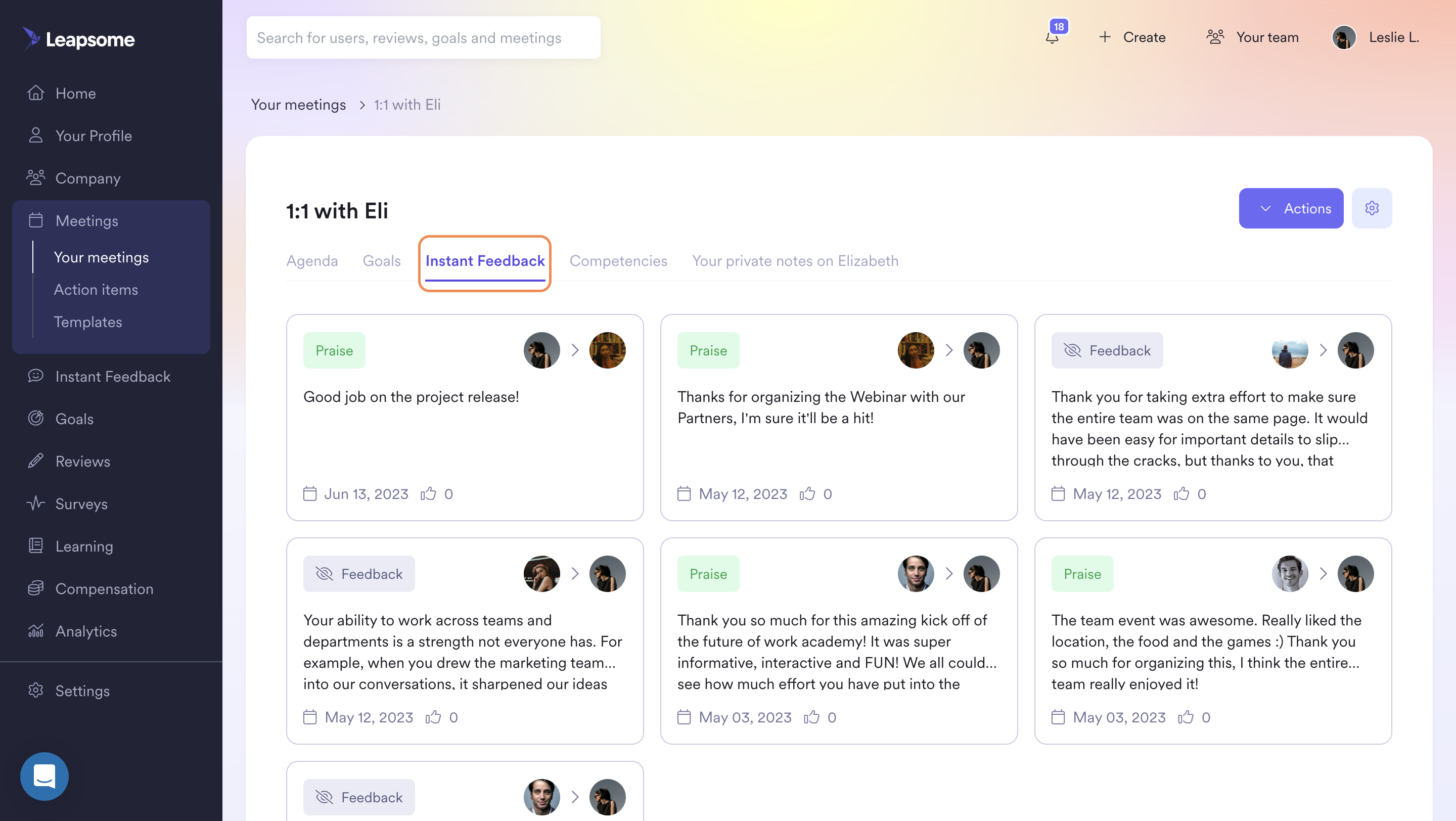
Task: Switch to the Agenda tab
Action: [312, 260]
